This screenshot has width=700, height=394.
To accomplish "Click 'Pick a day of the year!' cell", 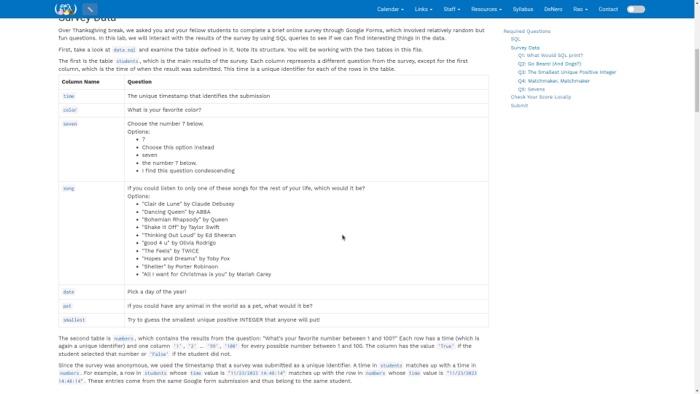I will (306, 292).
